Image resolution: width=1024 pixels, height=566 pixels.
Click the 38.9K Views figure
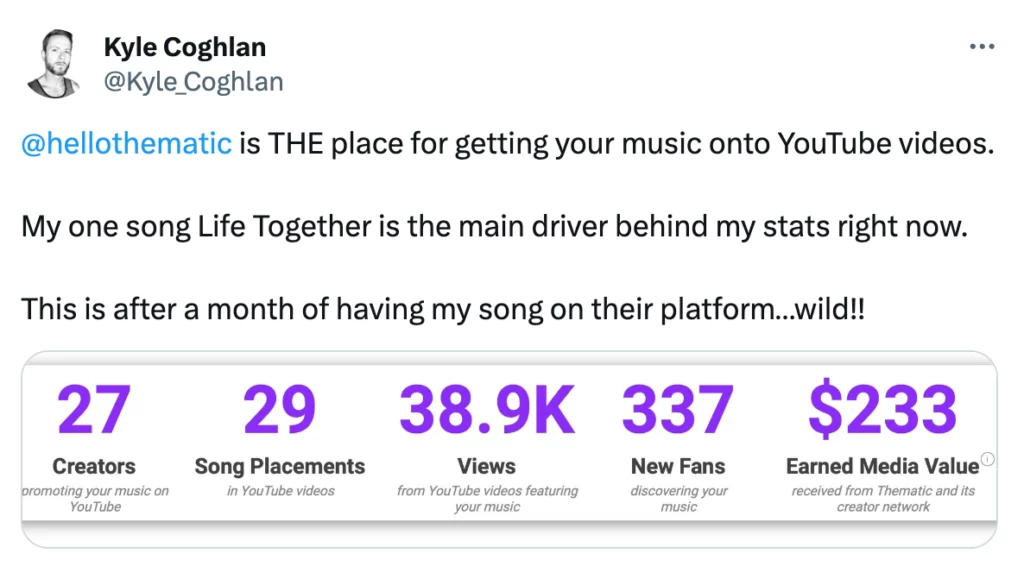[x=487, y=410]
